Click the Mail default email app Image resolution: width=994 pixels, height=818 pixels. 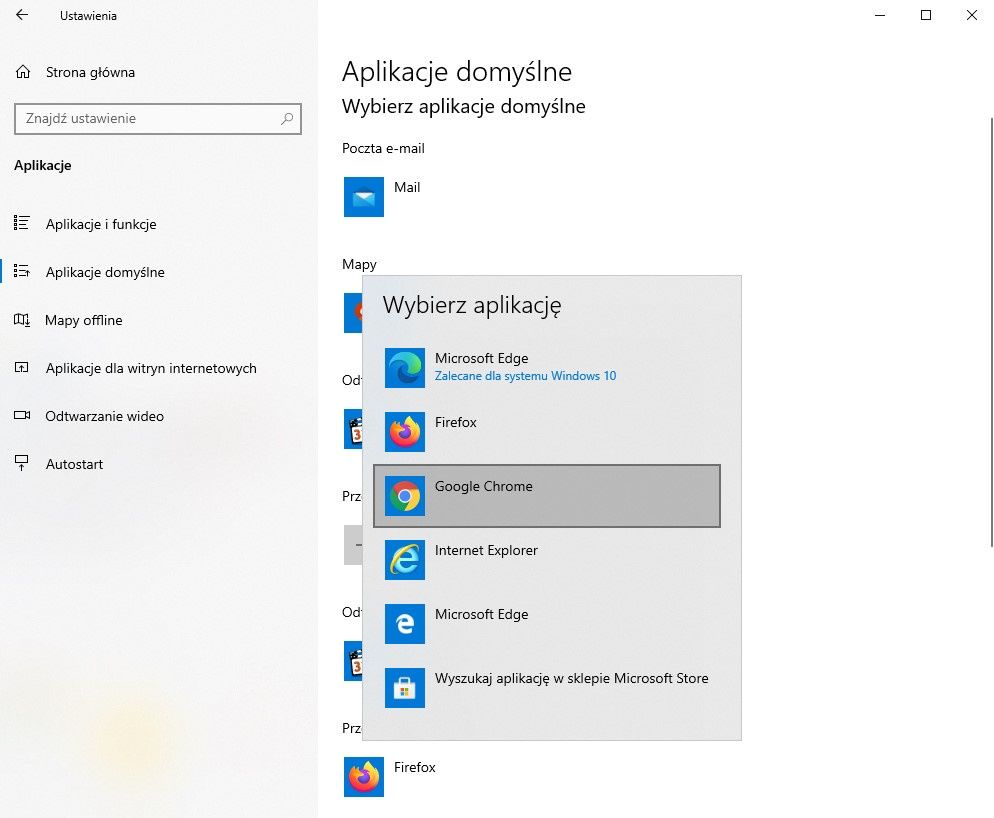(382, 197)
